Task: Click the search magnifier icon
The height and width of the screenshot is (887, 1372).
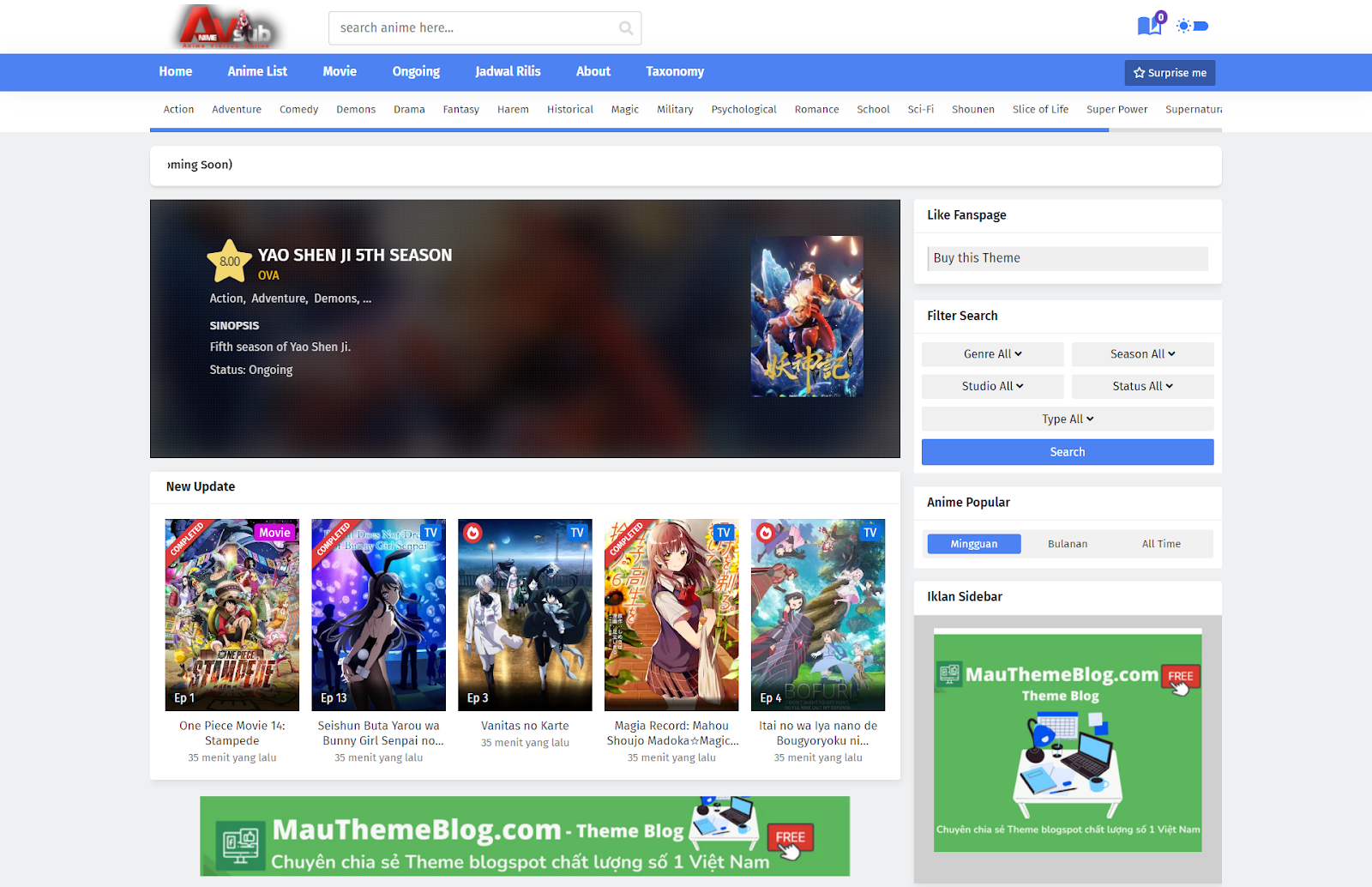Action: [626, 28]
